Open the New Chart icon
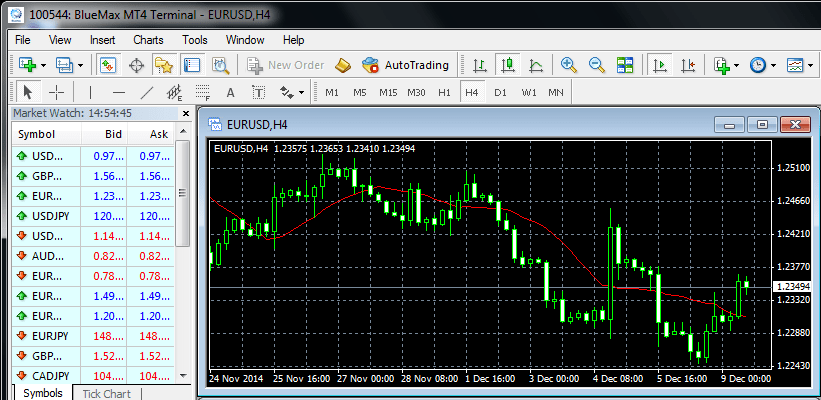This screenshot has height=400, width=821. (x=27, y=65)
